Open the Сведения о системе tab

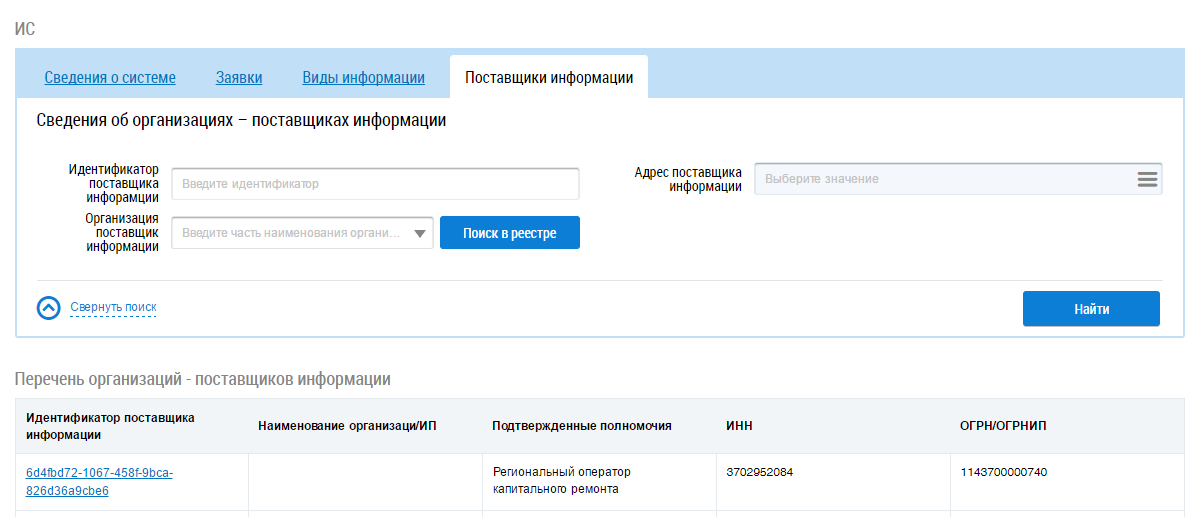click(110, 78)
